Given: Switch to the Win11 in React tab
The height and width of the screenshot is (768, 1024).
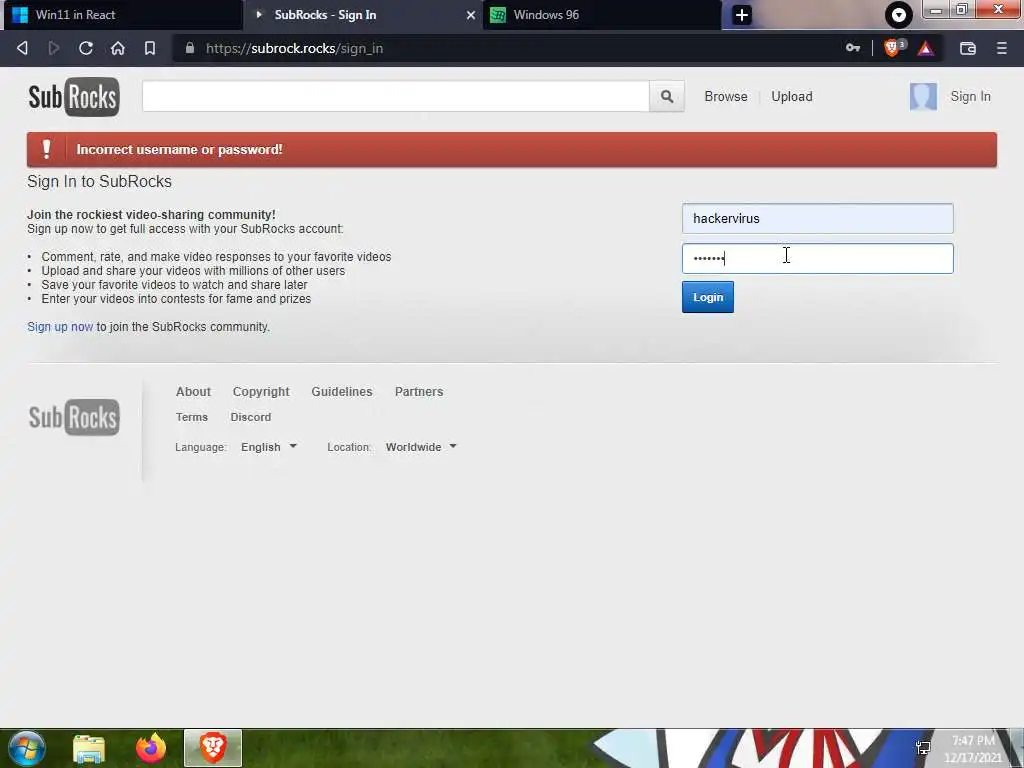Looking at the screenshot, I should [122, 15].
